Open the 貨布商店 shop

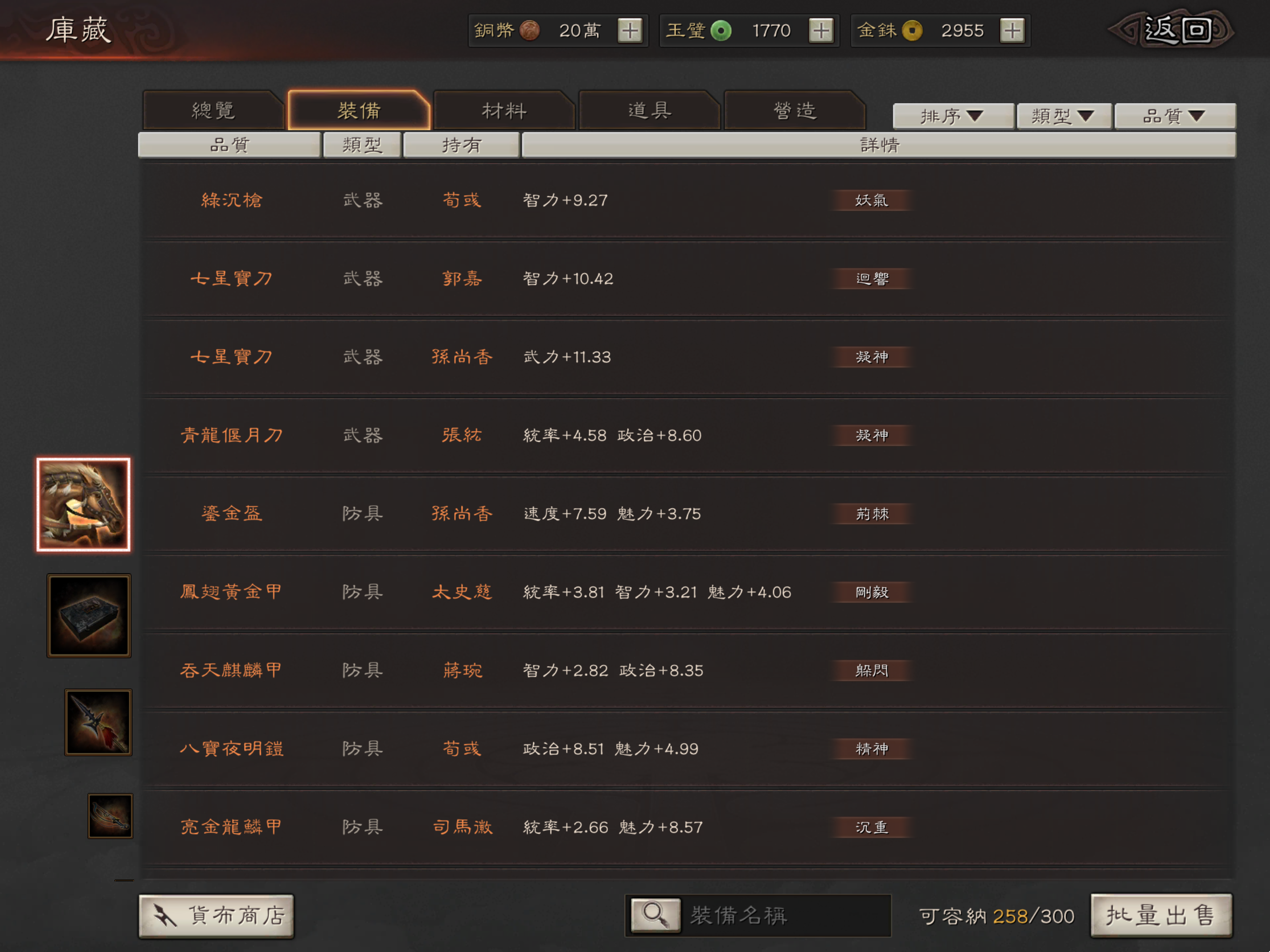(x=217, y=916)
